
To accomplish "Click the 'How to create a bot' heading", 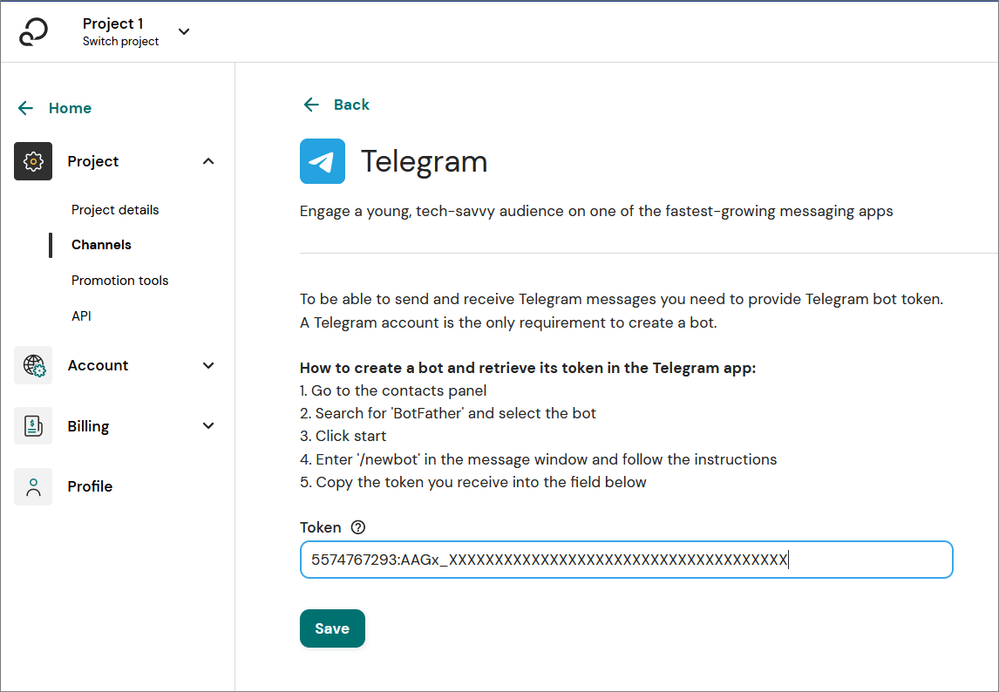I will [x=528, y=368].
